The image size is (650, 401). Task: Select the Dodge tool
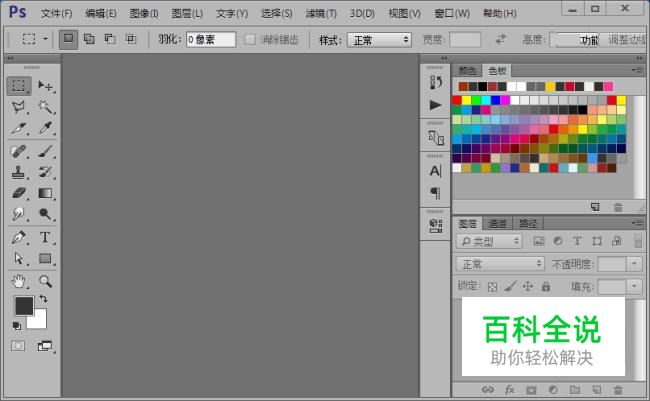(x=45, y=214)
